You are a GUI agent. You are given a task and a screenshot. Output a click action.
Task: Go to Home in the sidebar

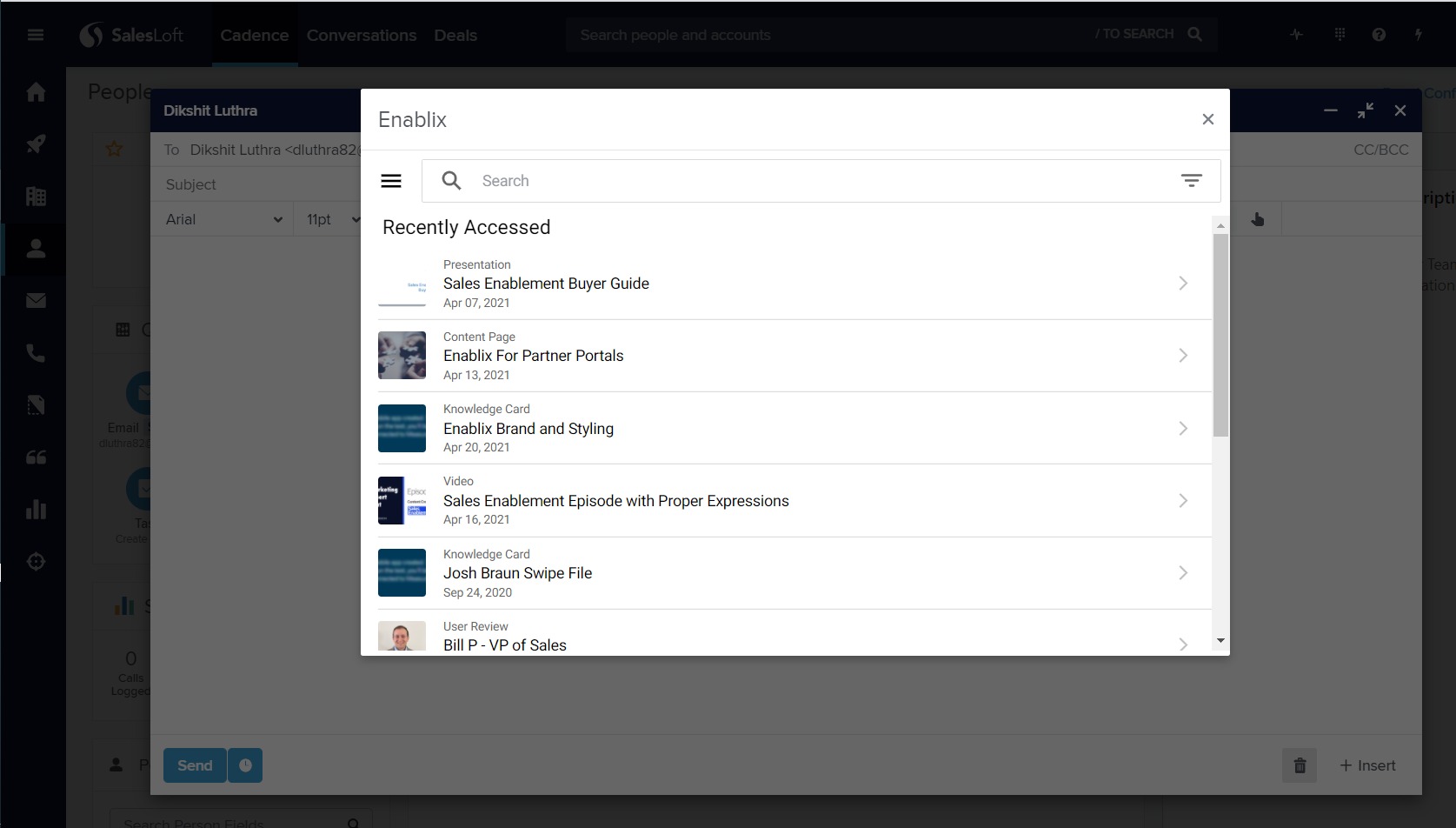pyautogui.click(x=36, y=92)
